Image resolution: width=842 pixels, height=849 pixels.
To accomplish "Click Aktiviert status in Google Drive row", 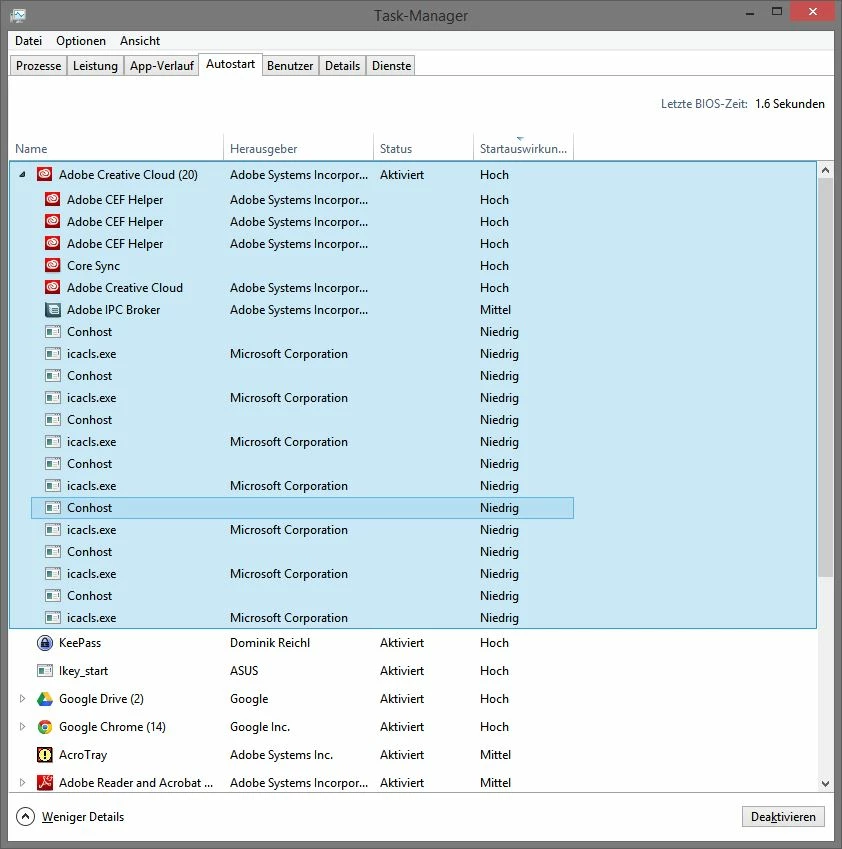I will tap(402, 698).
